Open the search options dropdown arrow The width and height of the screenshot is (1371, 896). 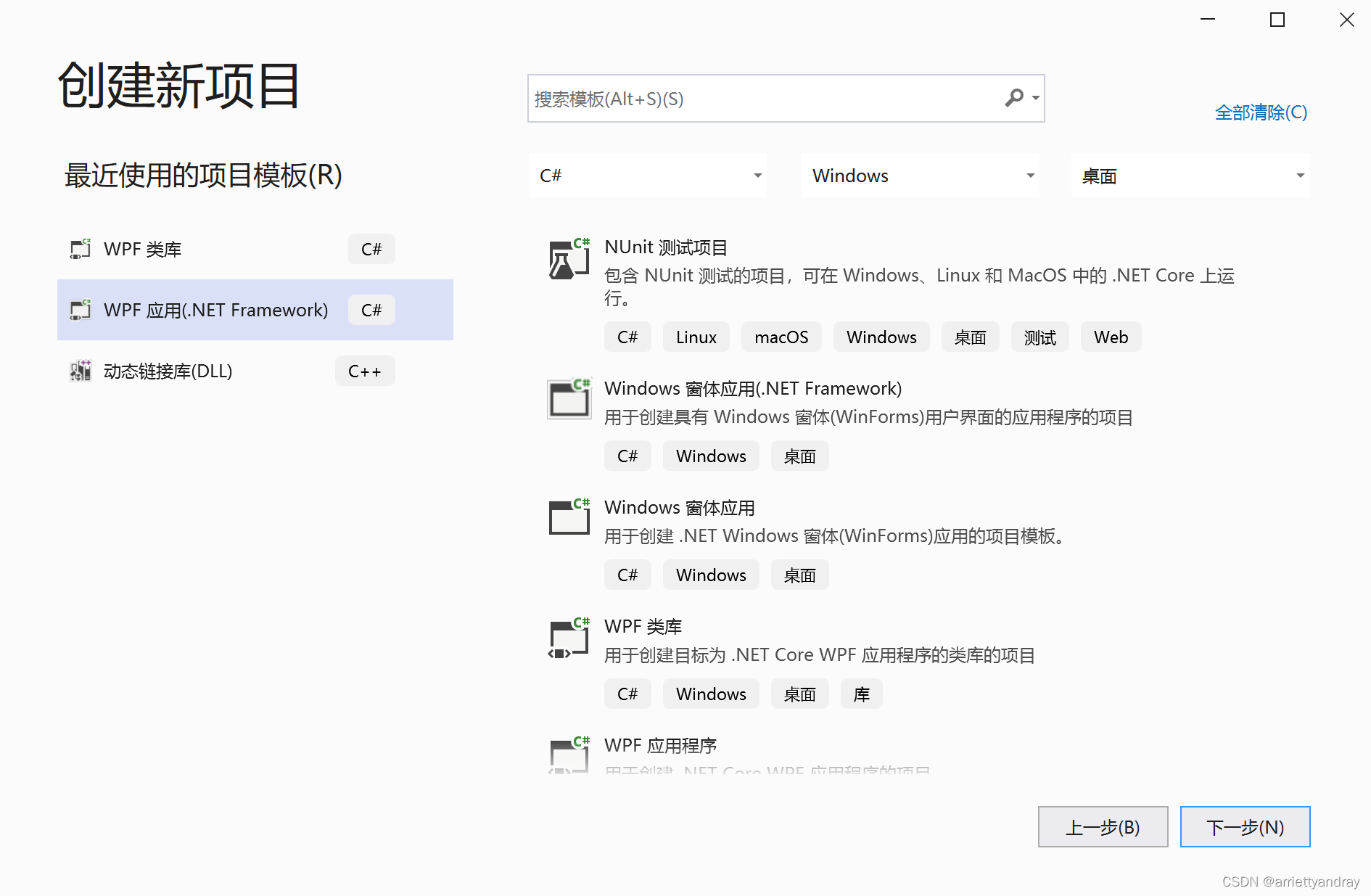[x=1036, y=98]
